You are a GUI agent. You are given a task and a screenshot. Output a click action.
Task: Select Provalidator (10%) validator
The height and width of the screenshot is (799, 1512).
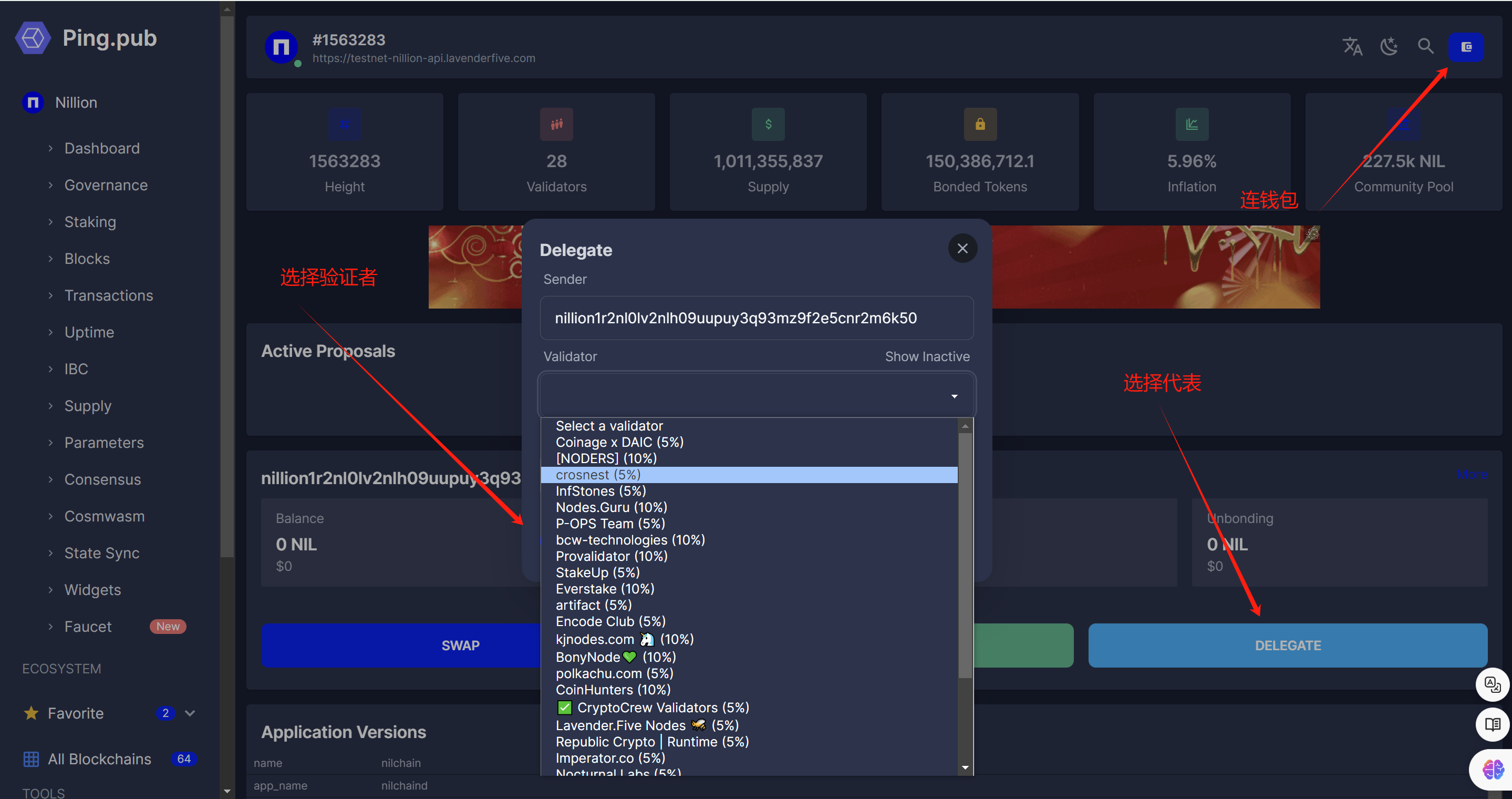point(748,556)
